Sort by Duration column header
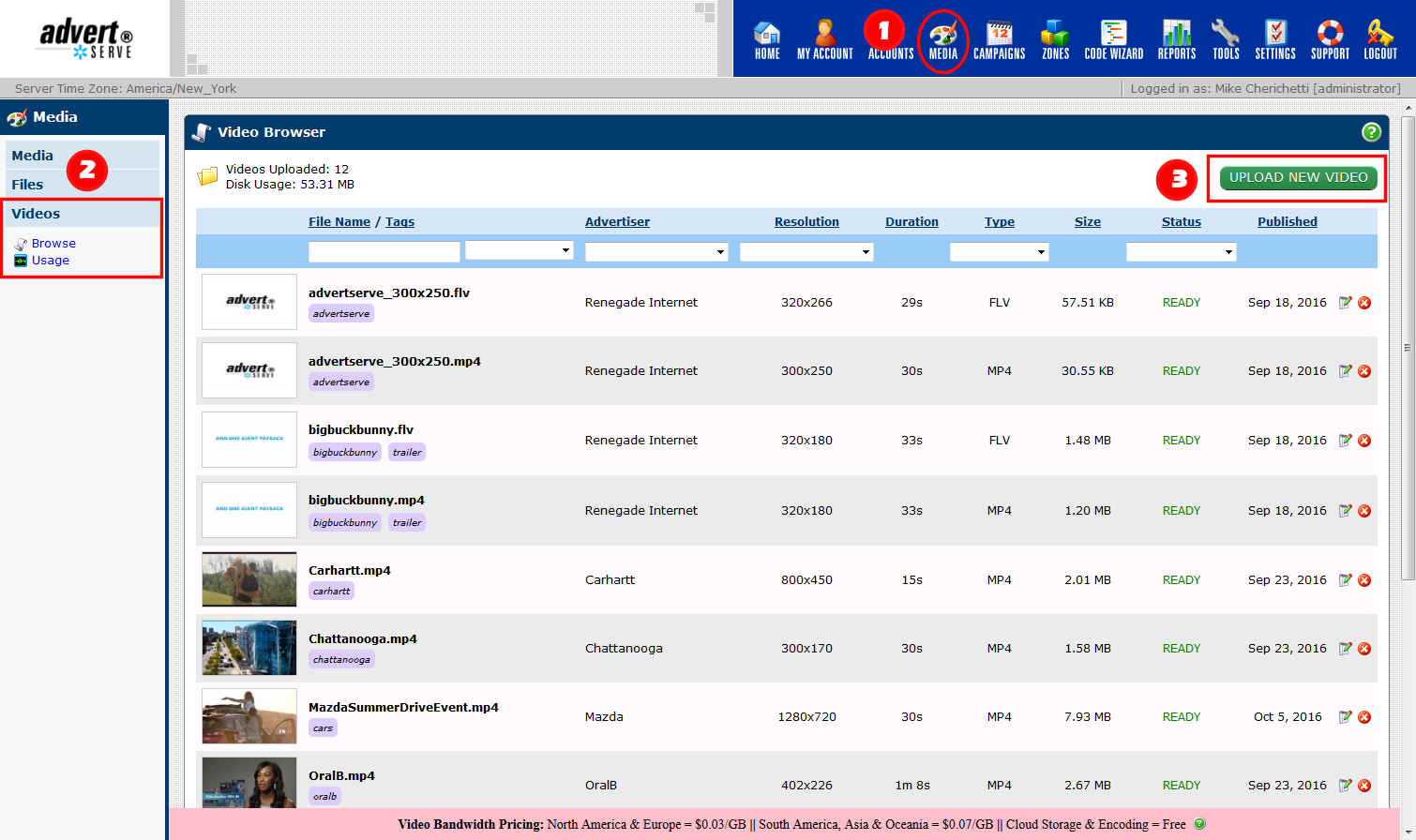The height and width of the screenshot is (840, 1416). (911, 222)
